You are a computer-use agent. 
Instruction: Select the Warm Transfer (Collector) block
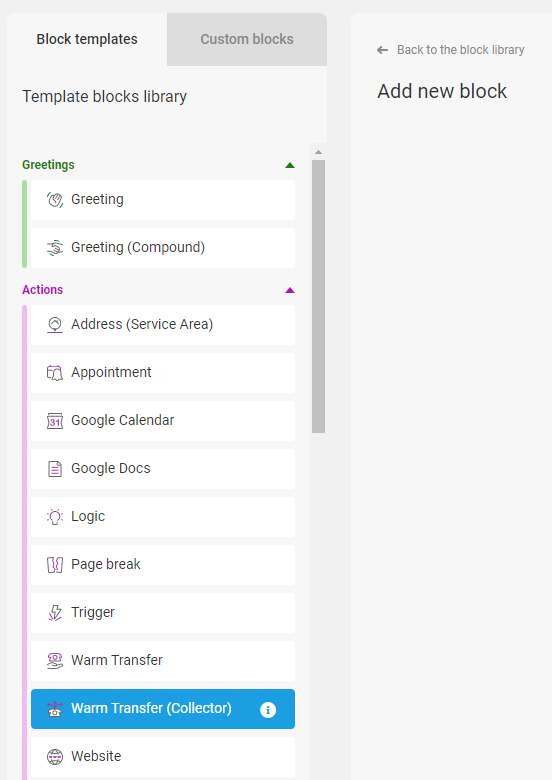tap(163, 709)
